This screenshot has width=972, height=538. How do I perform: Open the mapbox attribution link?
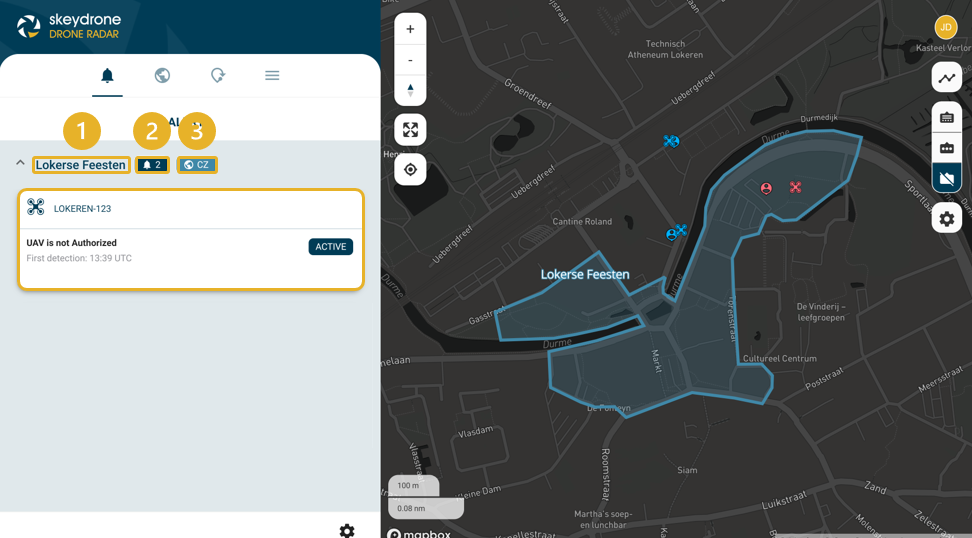(x=419, y=534)
